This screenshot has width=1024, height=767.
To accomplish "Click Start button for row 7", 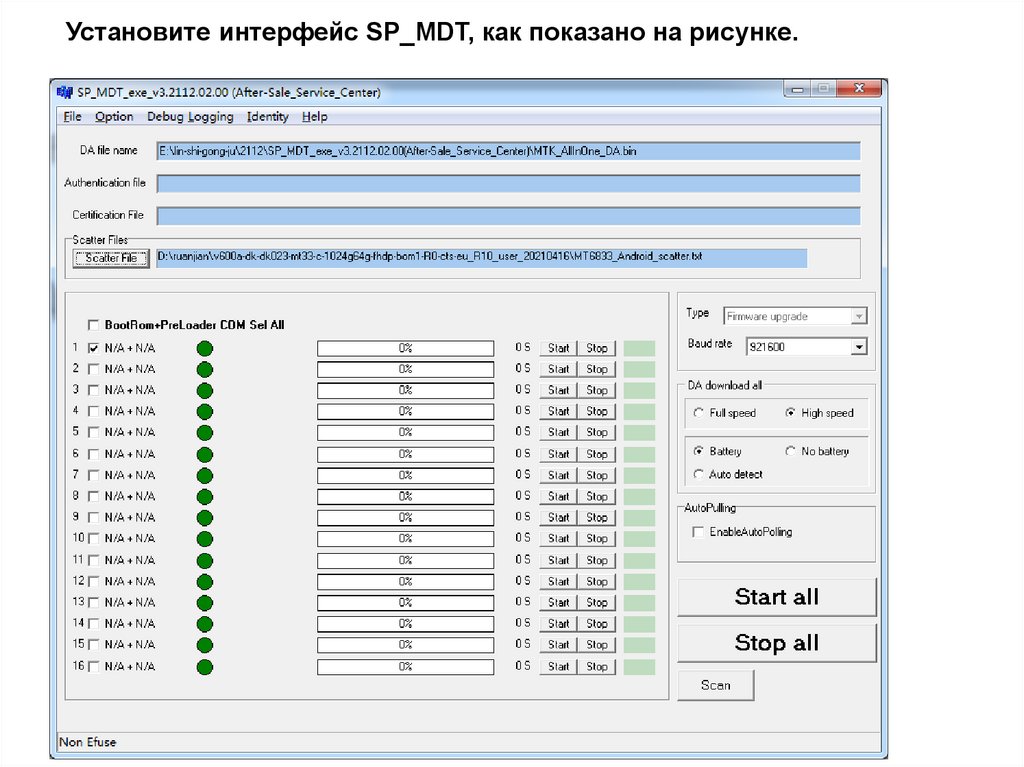I will pos(558,475).
